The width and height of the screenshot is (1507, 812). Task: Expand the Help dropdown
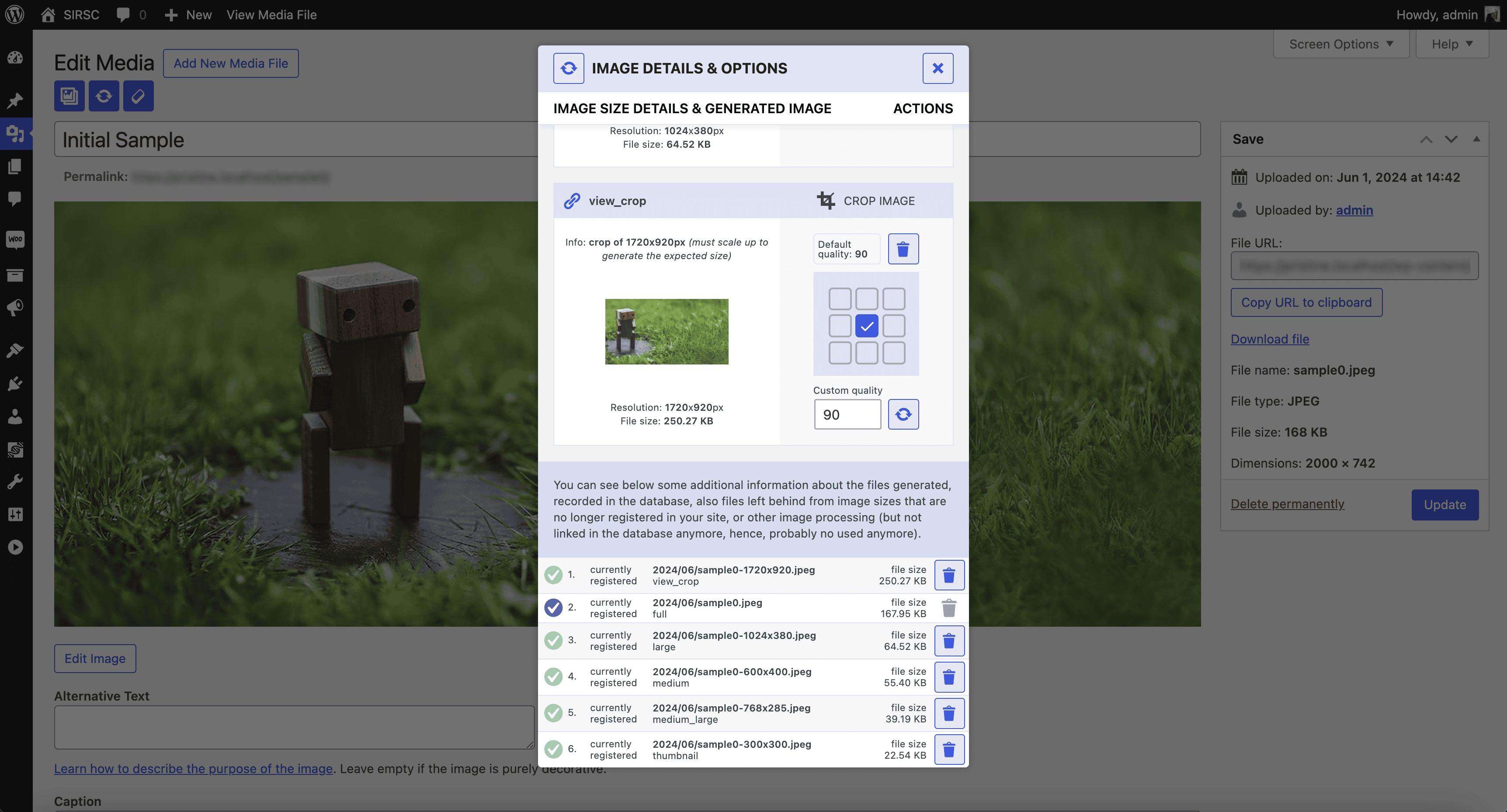[1452, 44]
